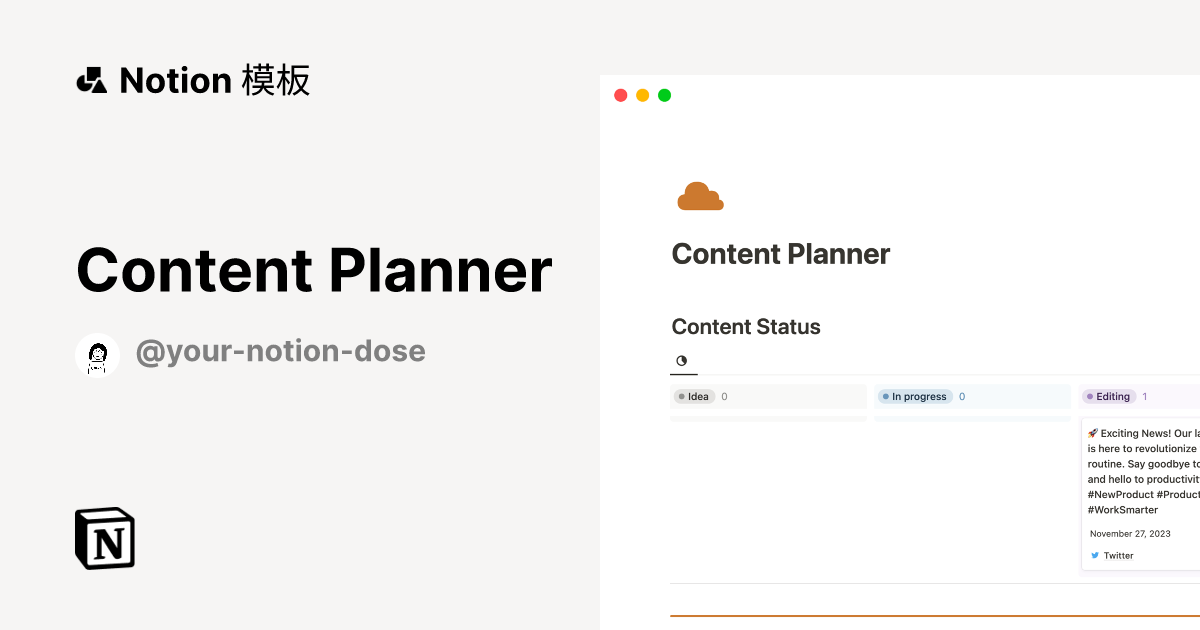Click the Content Planner page title in the window
Screen dimensions: 1200x630
tap(780, 254)
